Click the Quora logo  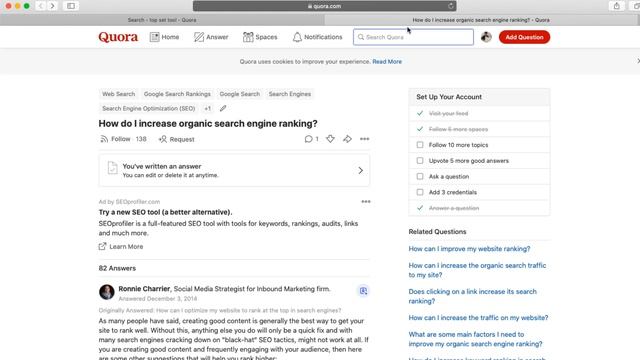[x=118, y=37]
